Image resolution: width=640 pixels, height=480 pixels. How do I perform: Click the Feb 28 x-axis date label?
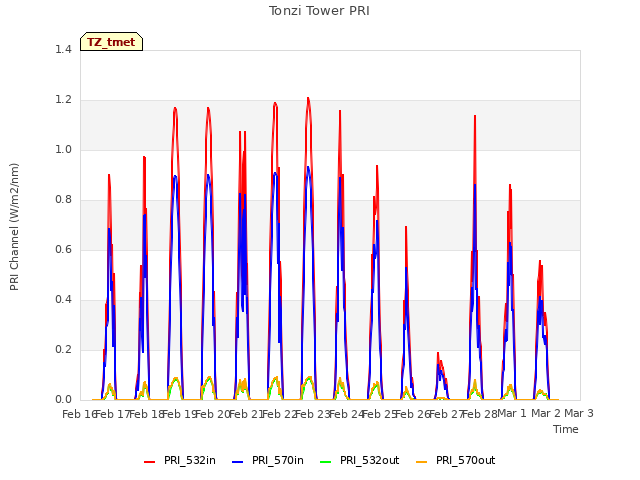[x=480, y=414]
